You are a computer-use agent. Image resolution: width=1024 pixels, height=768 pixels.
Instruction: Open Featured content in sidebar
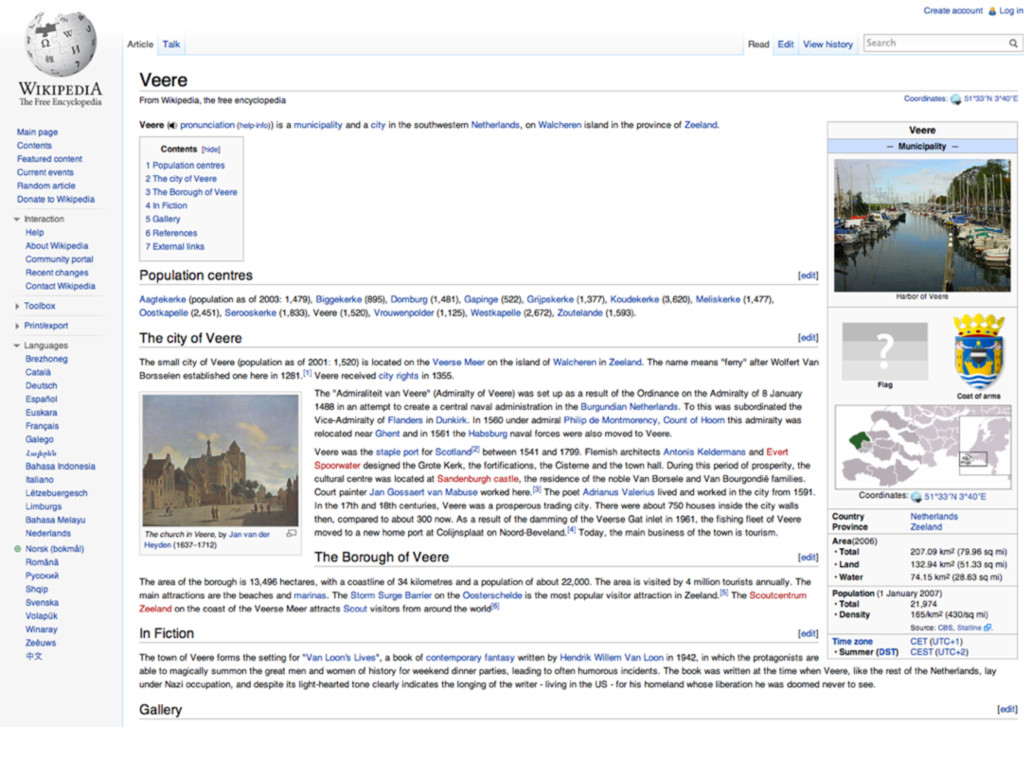50,159
